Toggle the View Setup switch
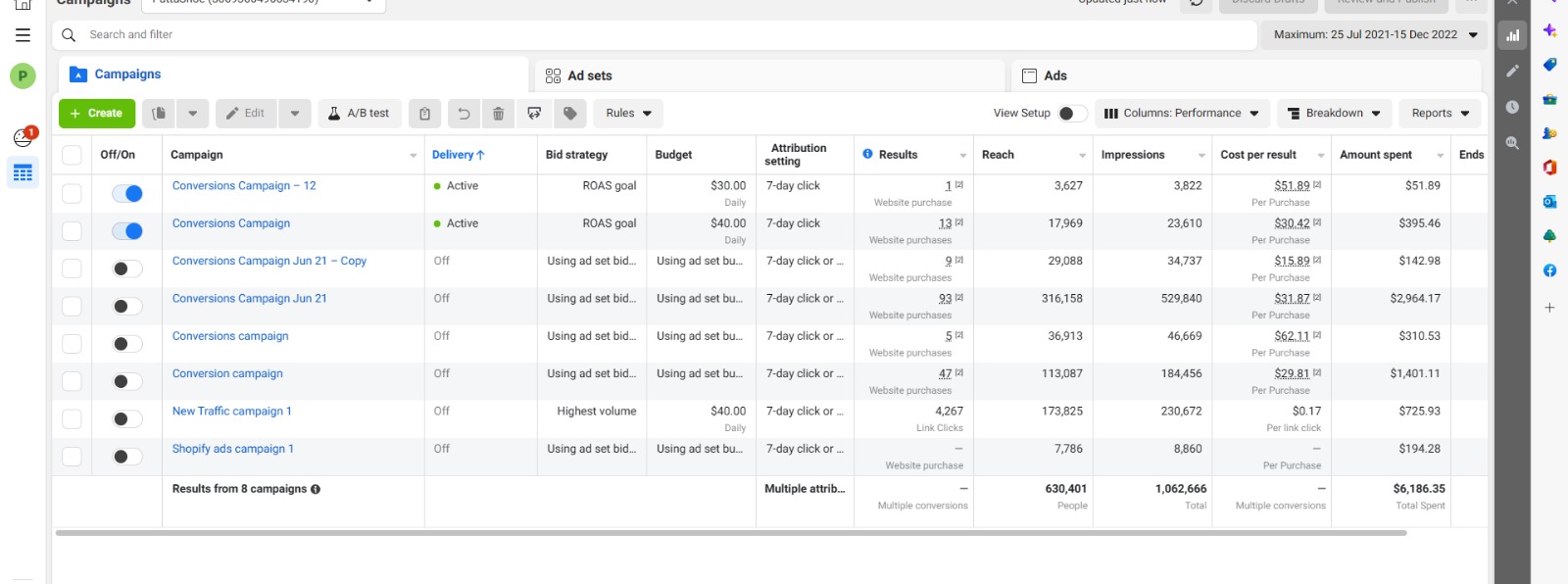The height and width of the screenshot is (584, 1568). (1072, 114)
